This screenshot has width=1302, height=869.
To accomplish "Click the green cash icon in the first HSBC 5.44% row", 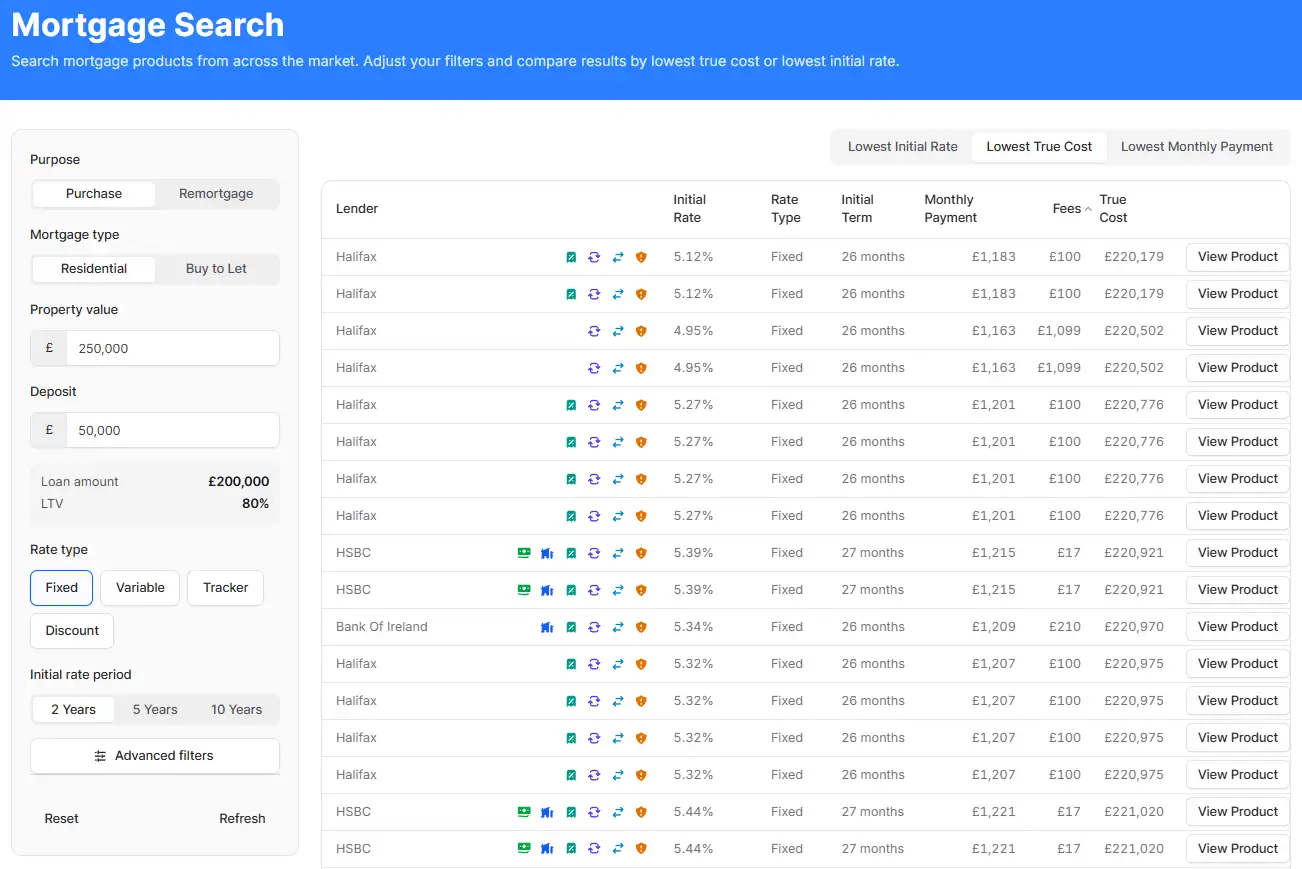I will [x=523, y=811].
